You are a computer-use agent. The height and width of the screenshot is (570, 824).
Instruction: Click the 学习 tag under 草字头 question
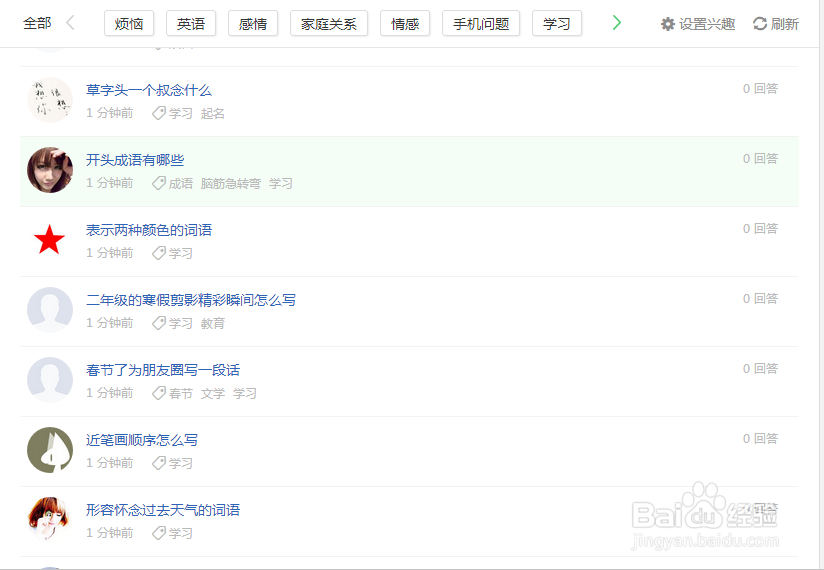click(x=181, y=113)
